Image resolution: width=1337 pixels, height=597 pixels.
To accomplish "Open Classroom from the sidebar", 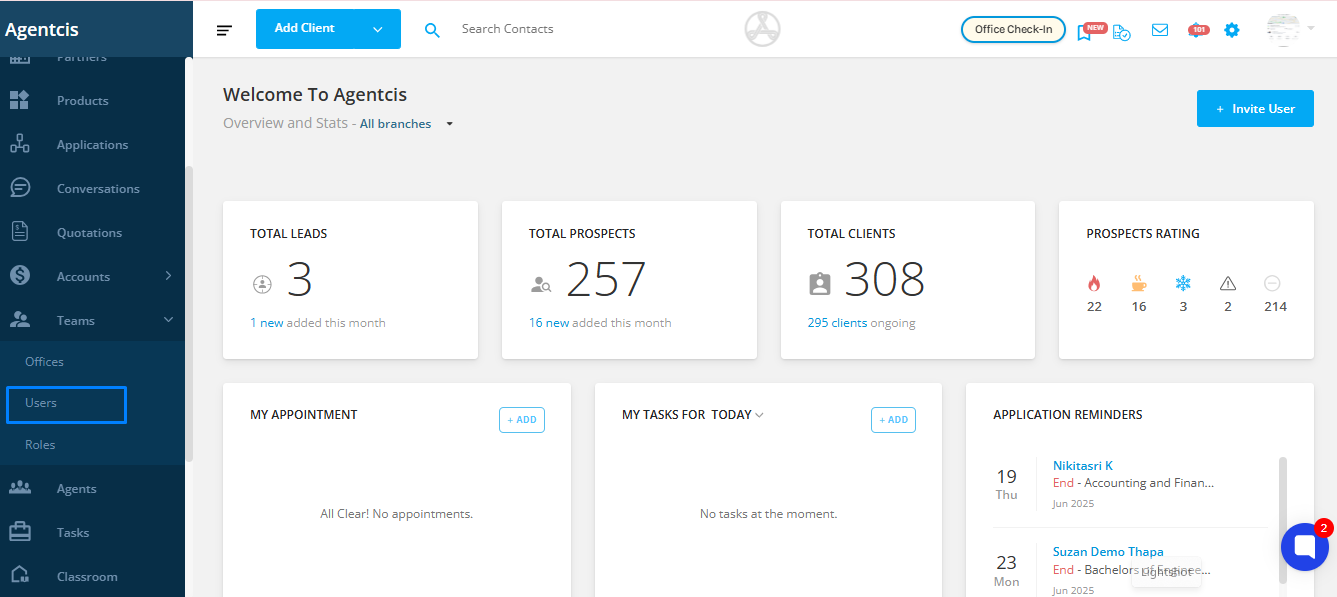I will pos(87,577).
